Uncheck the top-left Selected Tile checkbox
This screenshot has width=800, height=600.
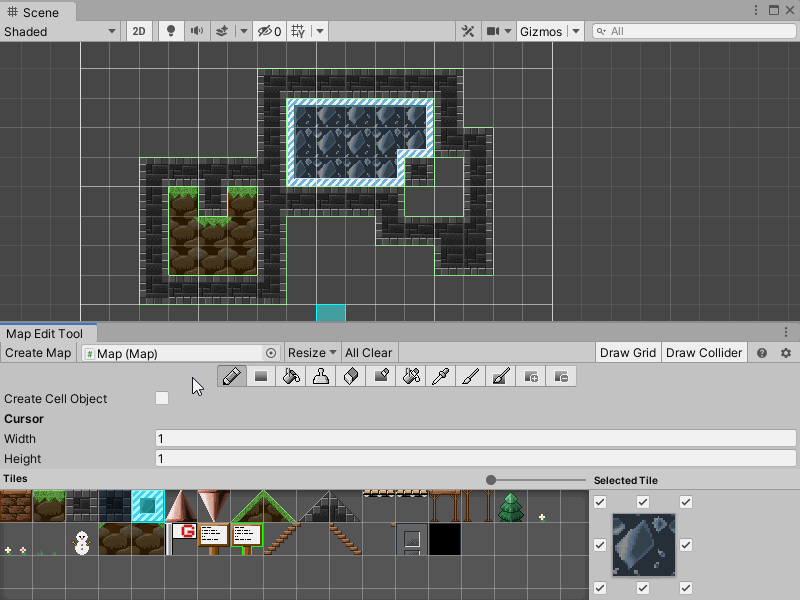[x=600, y=502]
